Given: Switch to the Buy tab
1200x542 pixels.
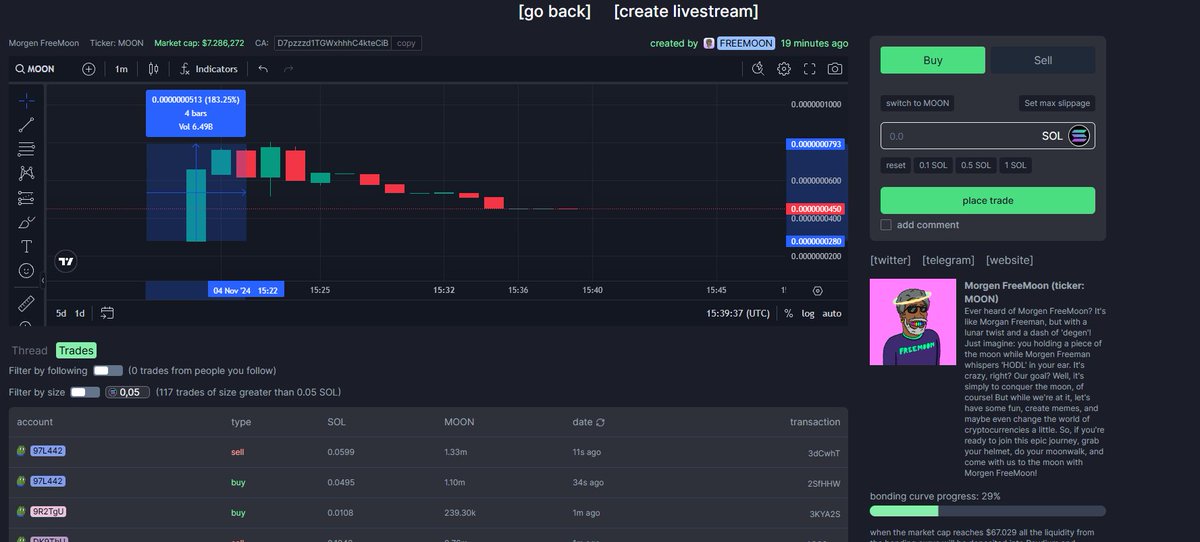Looking at the screenshot, I should point(932,60).
